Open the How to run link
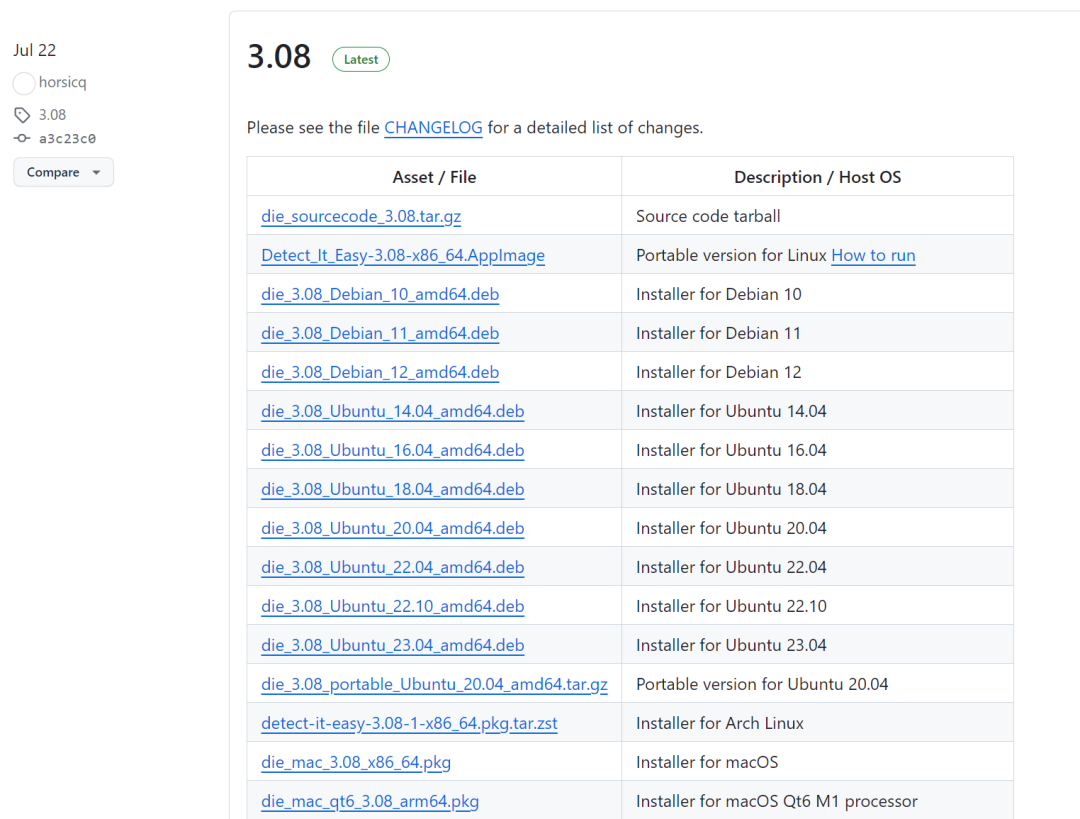 pos(873,256)
